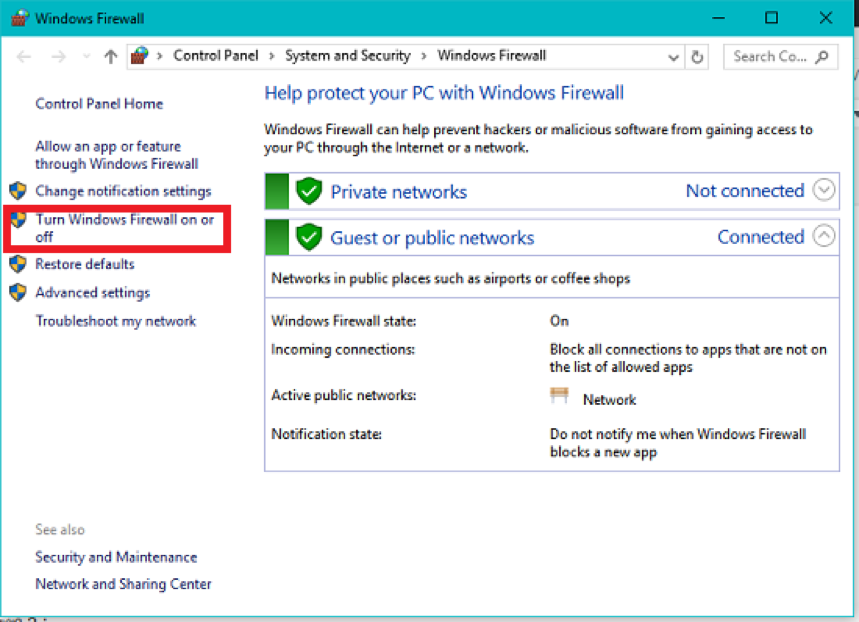Click the search magnifier icon
Screen dimensions: 859x622
(822, 56)
